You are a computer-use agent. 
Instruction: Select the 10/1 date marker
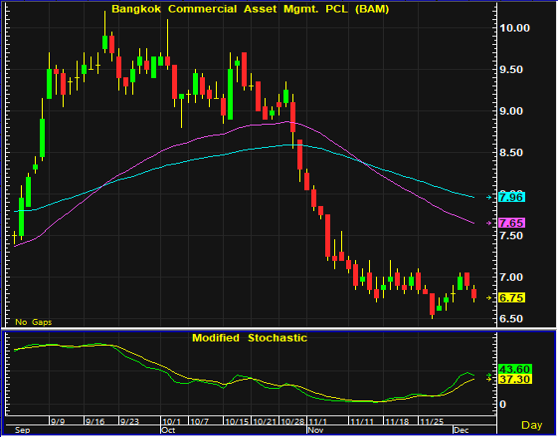point(172,422)
